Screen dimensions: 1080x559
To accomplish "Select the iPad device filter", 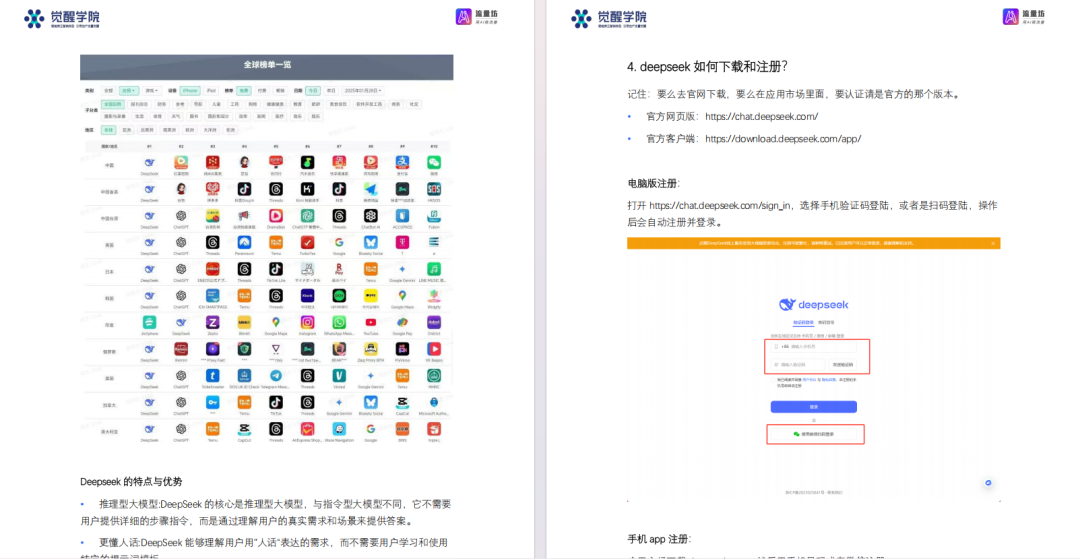I will coord(211,91).
